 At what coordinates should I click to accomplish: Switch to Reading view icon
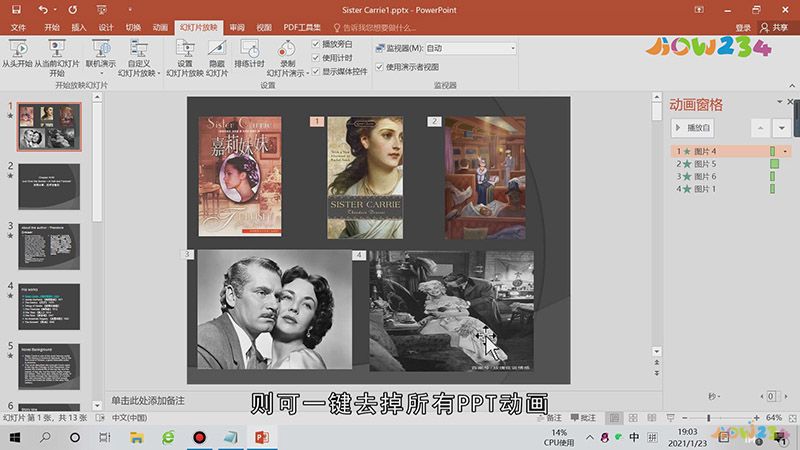[652, 418]
